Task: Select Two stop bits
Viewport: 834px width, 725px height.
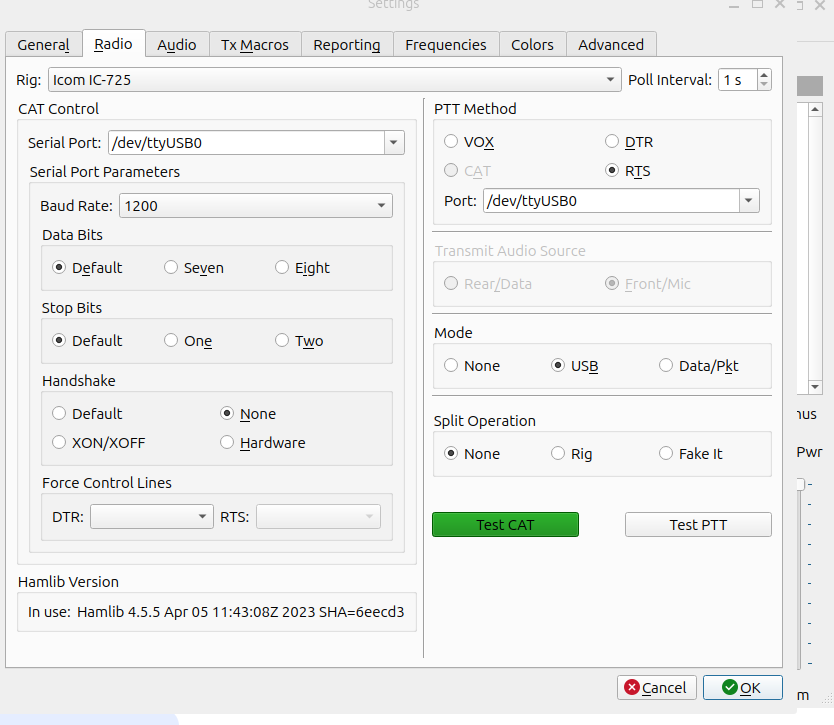Action: [x=283, y=341]
